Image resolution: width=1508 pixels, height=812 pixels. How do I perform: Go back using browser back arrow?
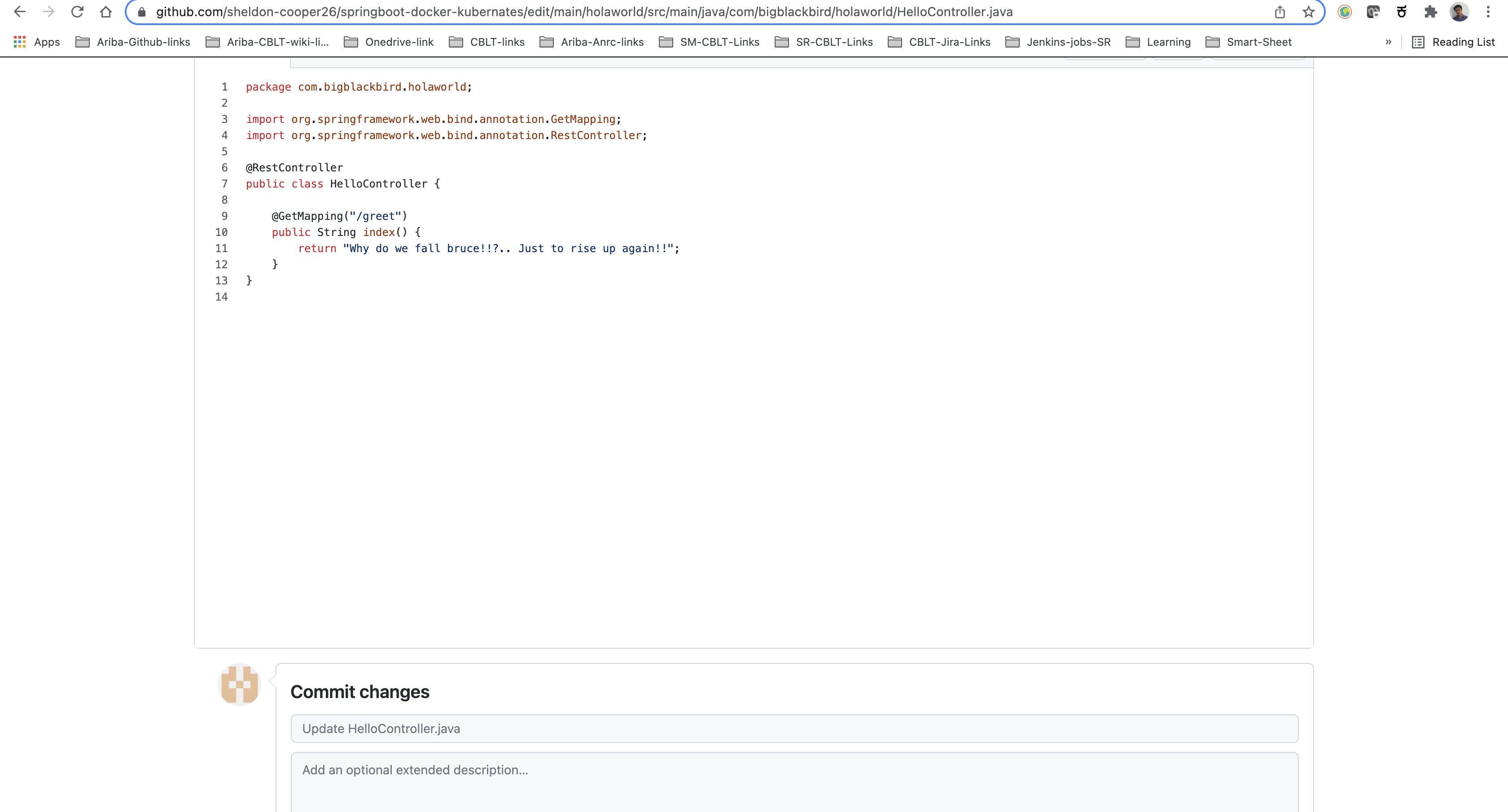click(20, 12)
